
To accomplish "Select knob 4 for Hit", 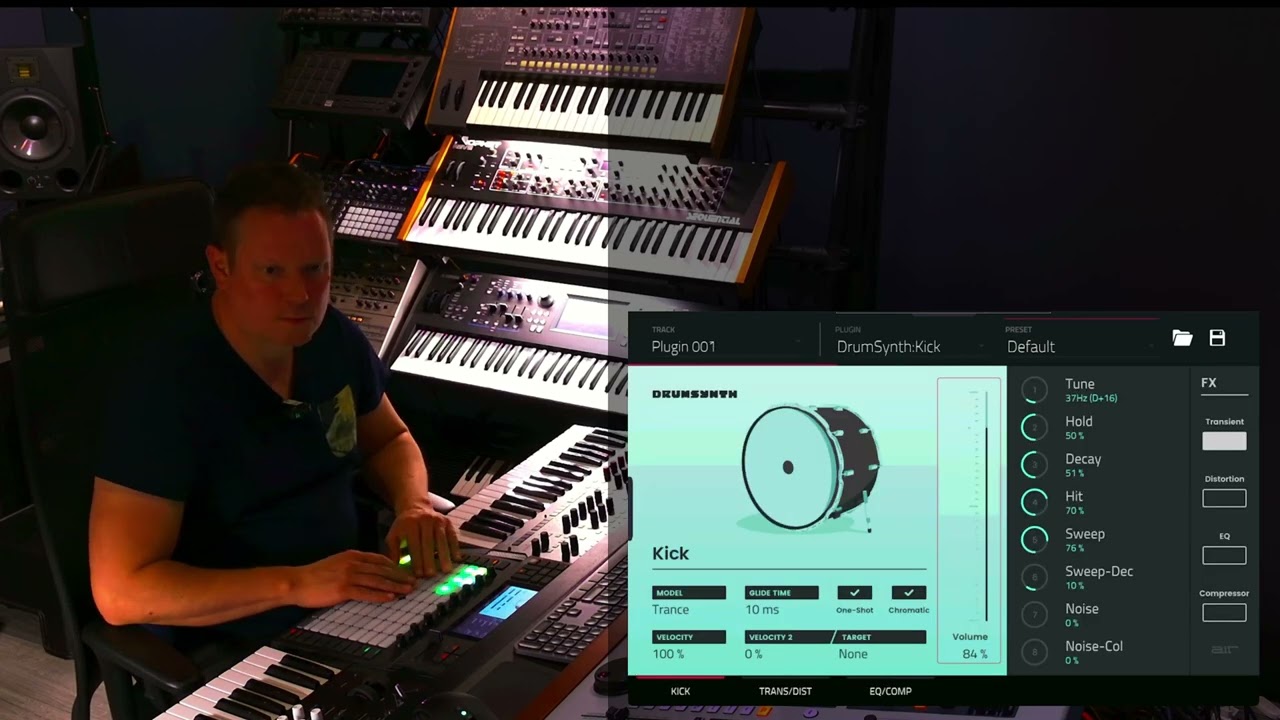I will pyautogui.click(x=1034, y=502).
